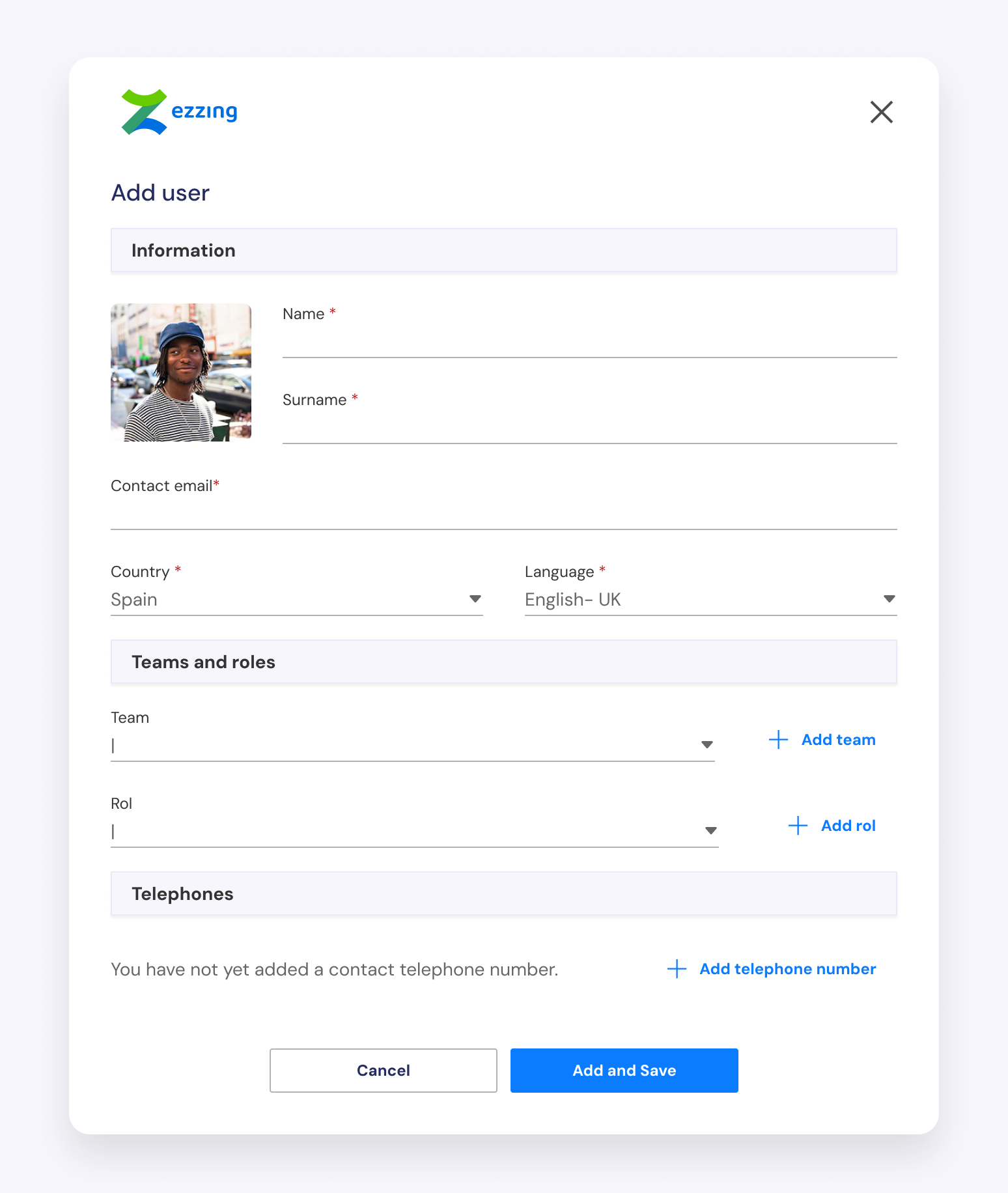Click the English- UK language value
This screenshot has width=1008, height=1193.
[x=572, y=600]
